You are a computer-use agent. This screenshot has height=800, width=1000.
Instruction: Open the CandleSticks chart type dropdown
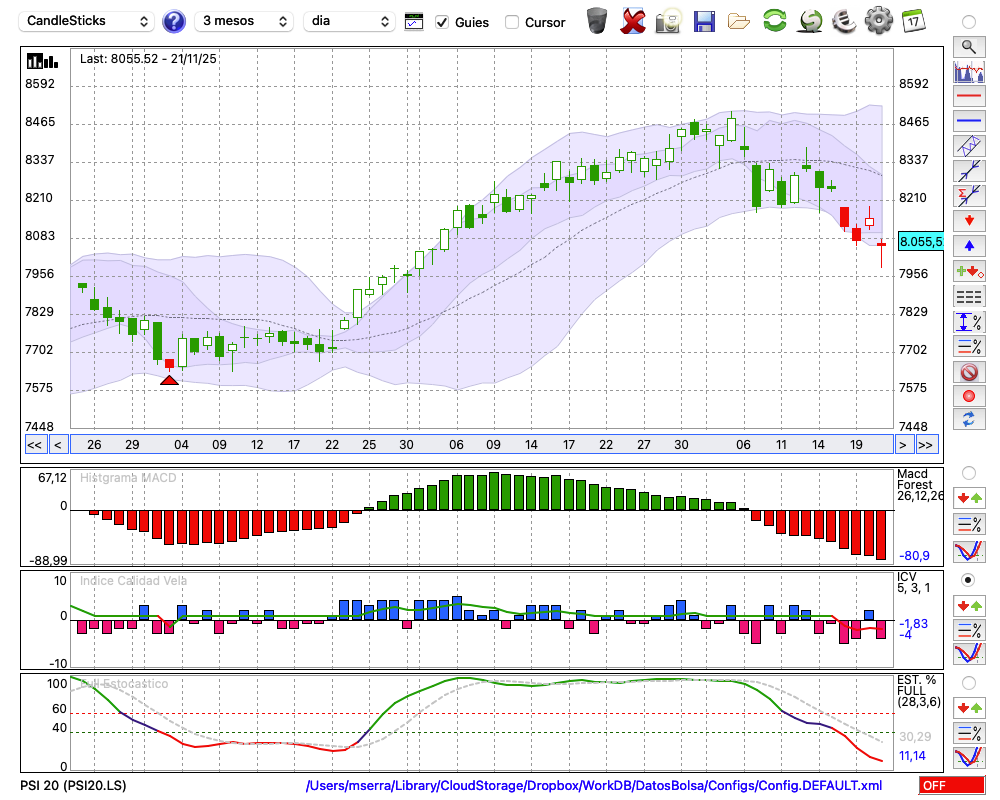pyautogui.click(x=87, y=21)
